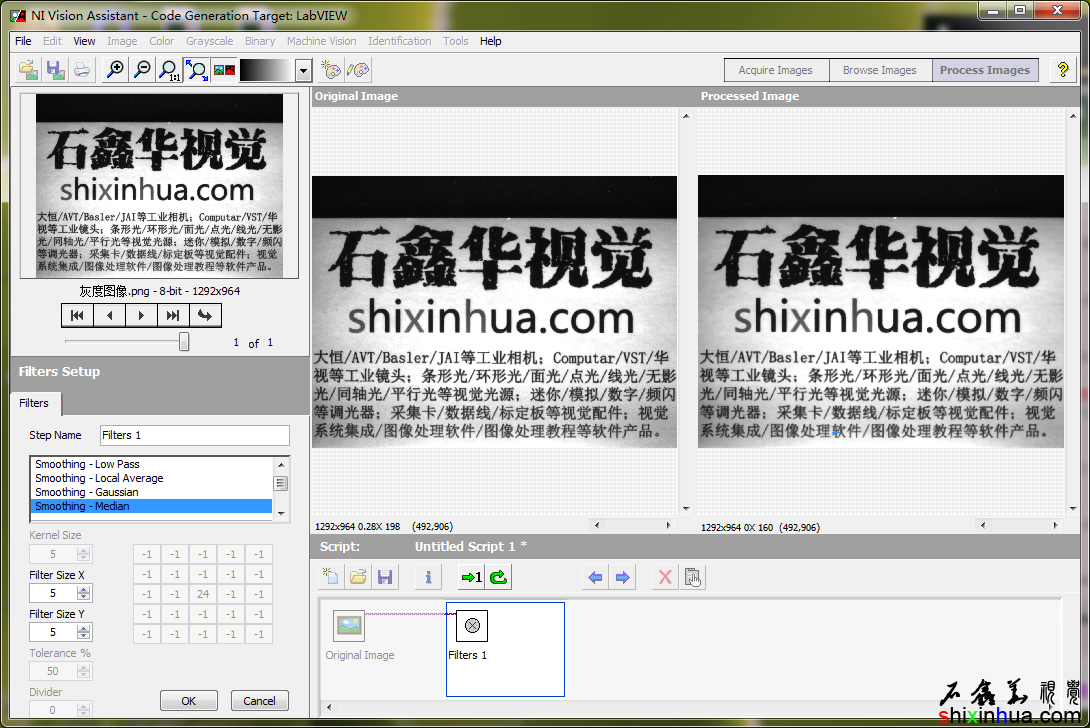Select Smoothing - Median filter

151,506
